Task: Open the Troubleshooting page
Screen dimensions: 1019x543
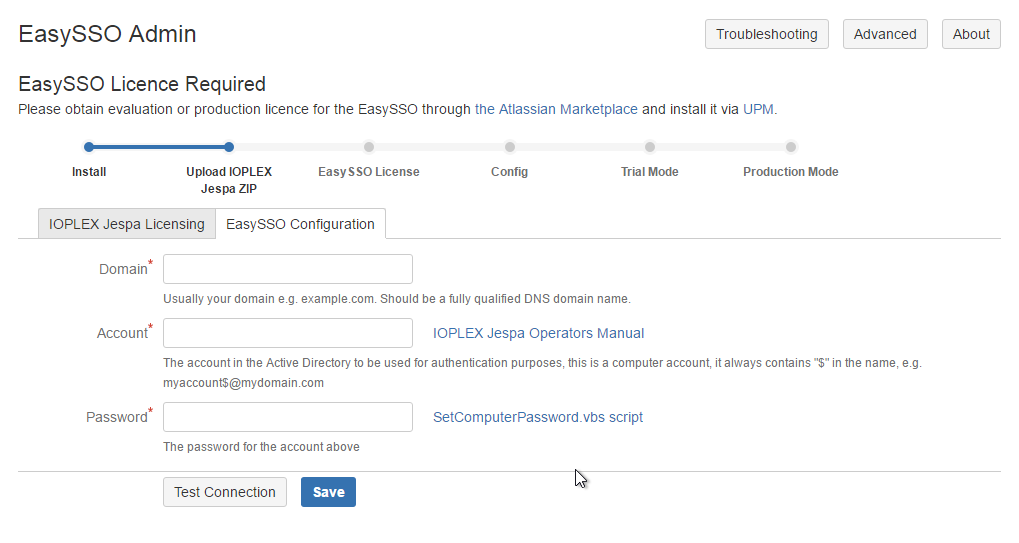Action: tap(767, 34)
